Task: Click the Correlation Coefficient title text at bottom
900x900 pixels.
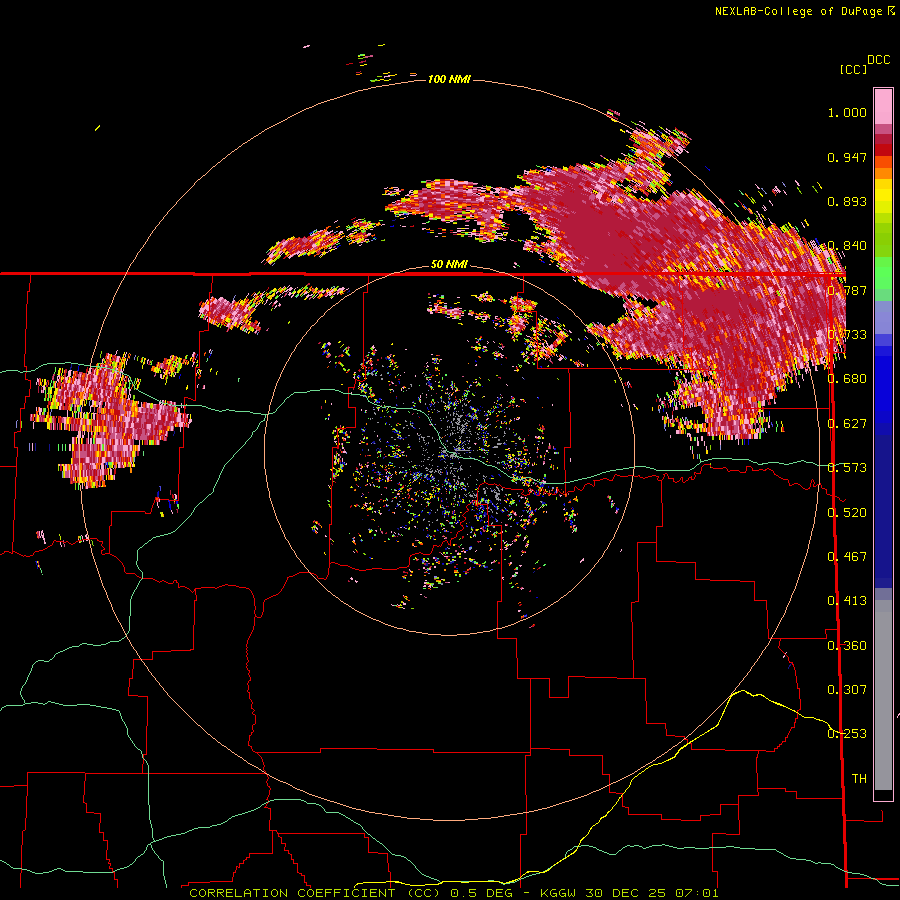Action: pyautogui.click(x=315, y=893)
